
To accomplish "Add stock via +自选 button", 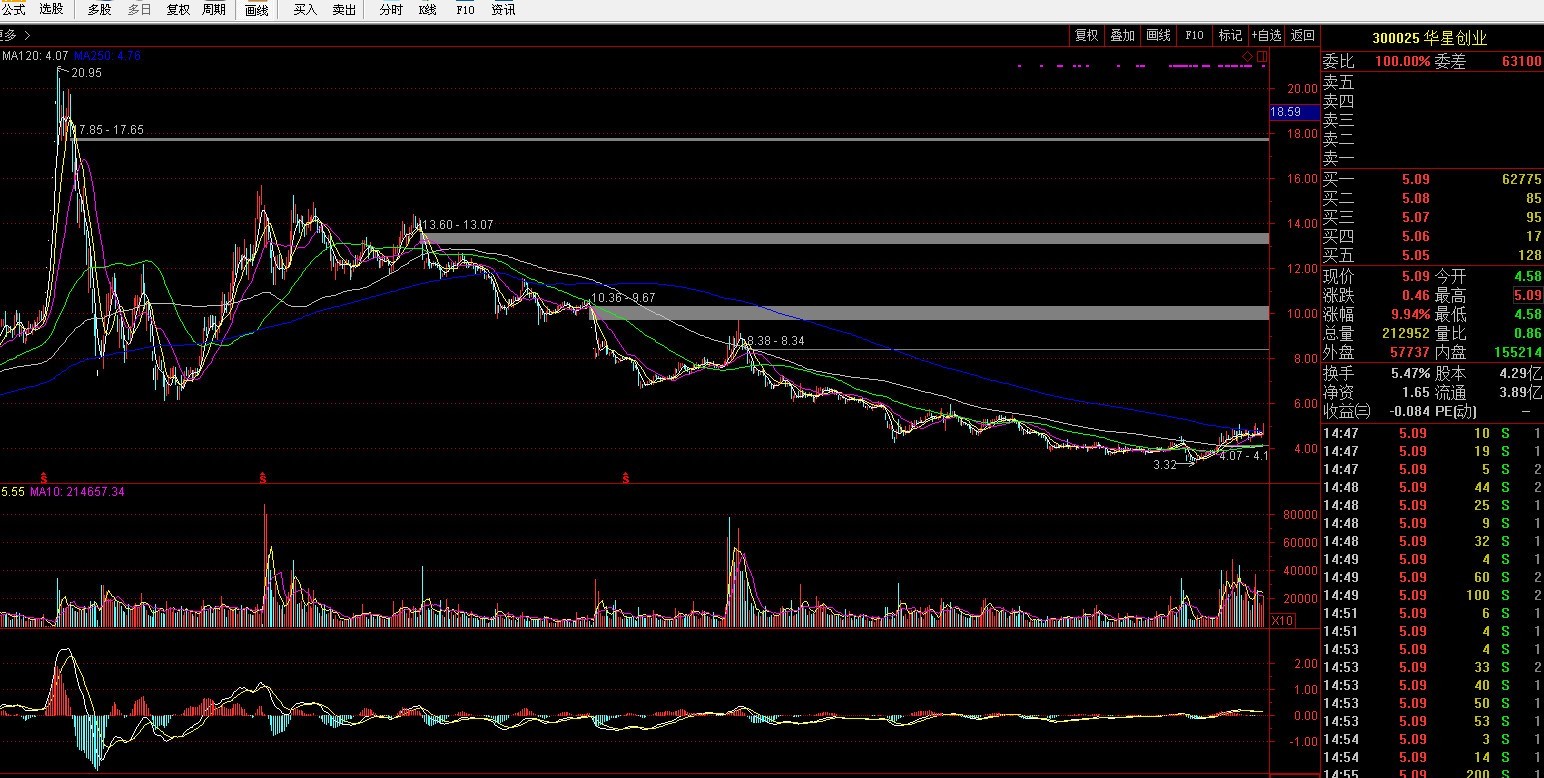I will [x=1266, y=35].
